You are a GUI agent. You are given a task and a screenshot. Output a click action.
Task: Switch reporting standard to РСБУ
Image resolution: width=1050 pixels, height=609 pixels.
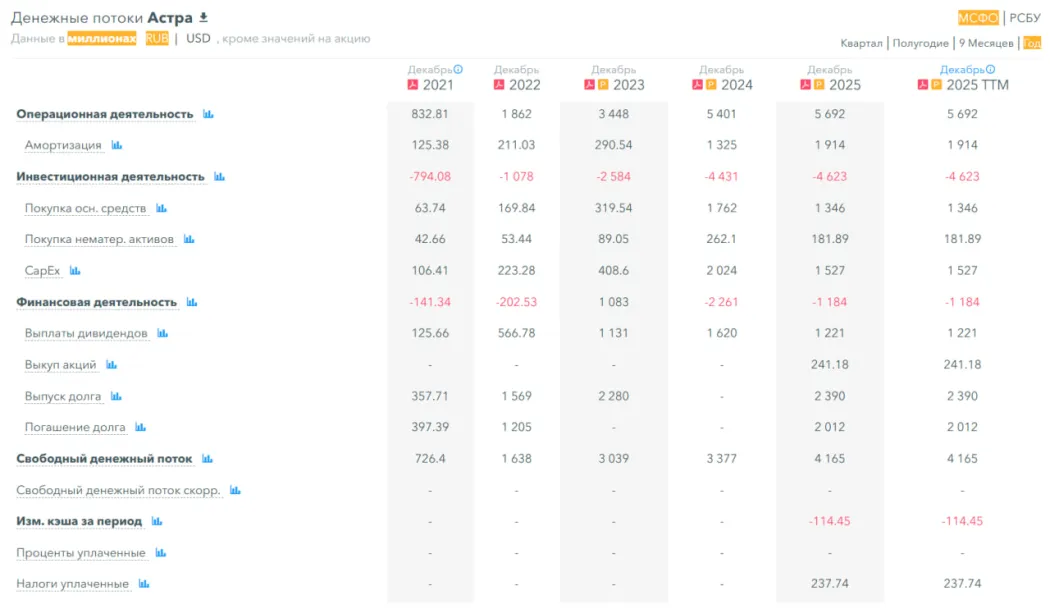1025,18
